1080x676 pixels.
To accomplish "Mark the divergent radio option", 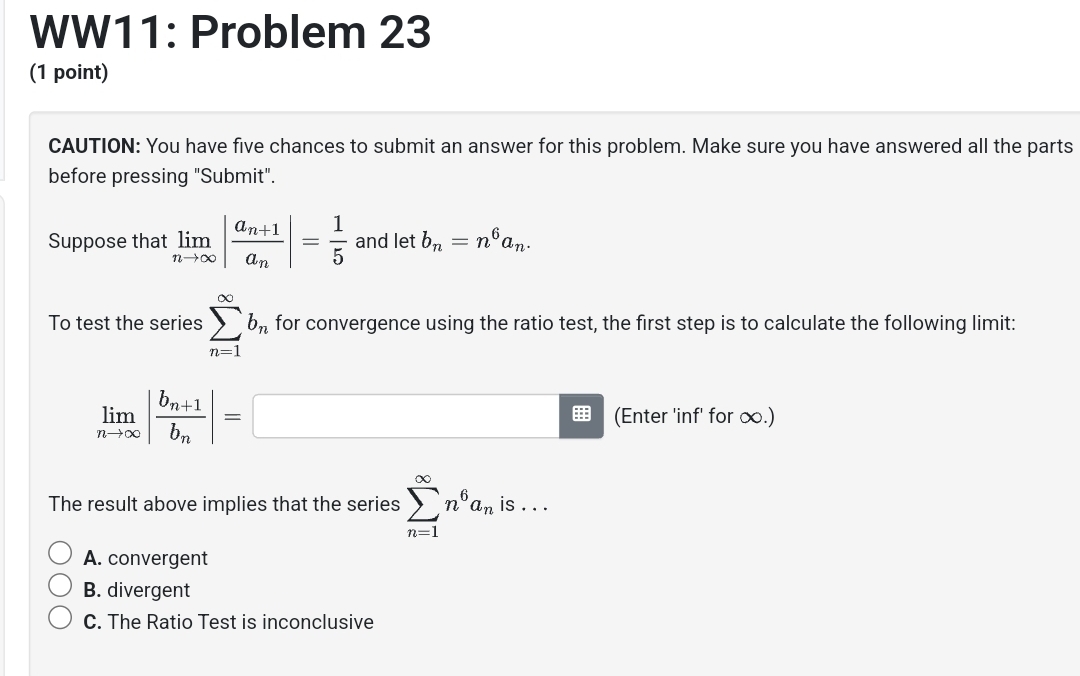I will (60, 583).
